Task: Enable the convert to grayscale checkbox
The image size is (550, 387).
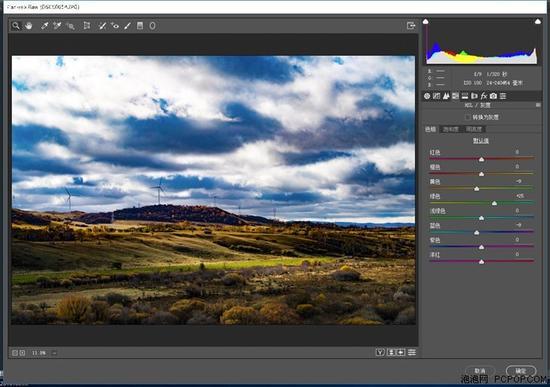Action: [x=468, y=117]
